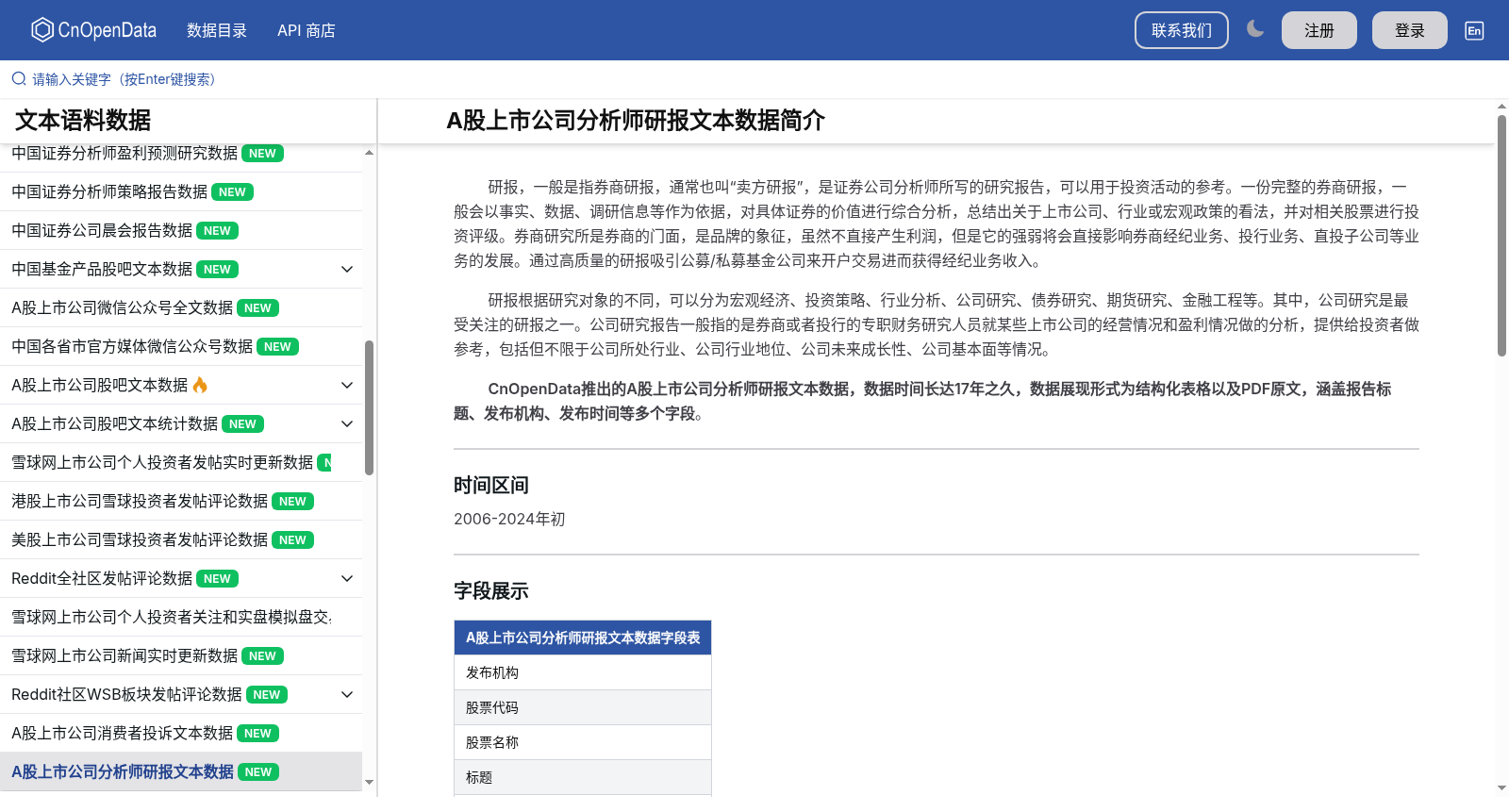
Task: Click the CnOpenData logo
Action: tap(93, 30)
